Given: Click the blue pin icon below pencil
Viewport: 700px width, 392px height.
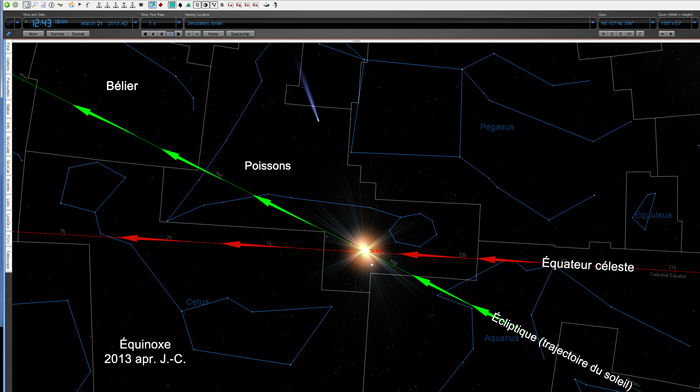Looking at the screenshot, I should 8,33.
